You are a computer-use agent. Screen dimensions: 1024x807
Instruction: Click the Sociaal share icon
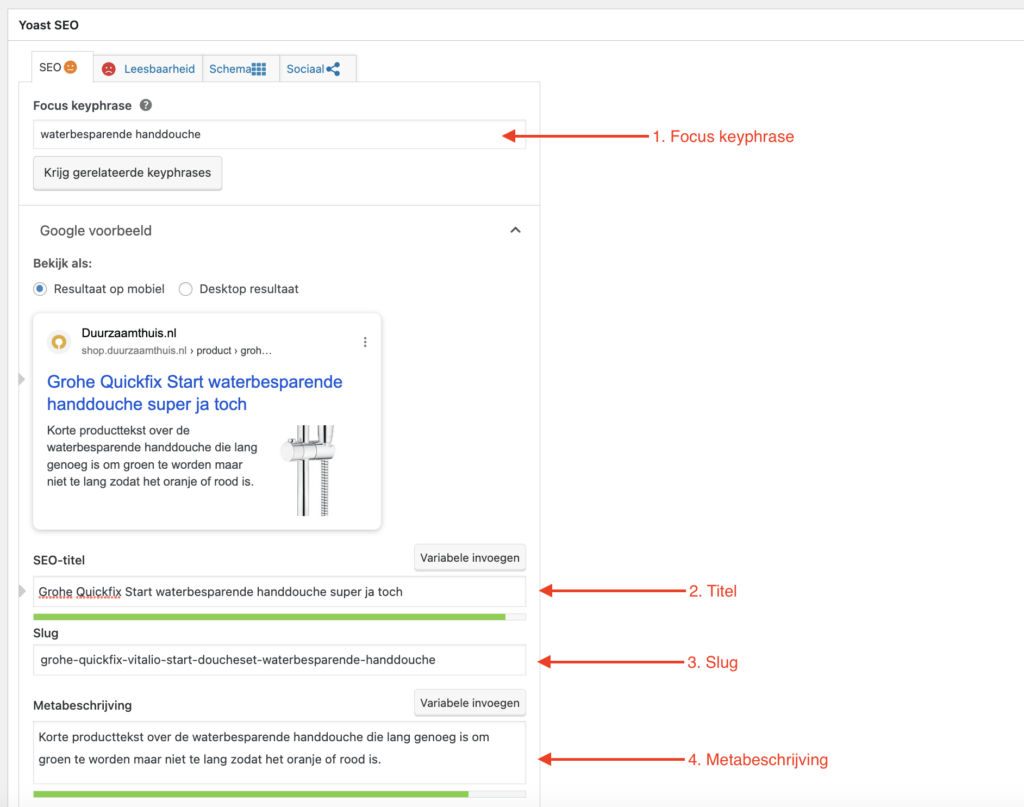click(333, 69)
